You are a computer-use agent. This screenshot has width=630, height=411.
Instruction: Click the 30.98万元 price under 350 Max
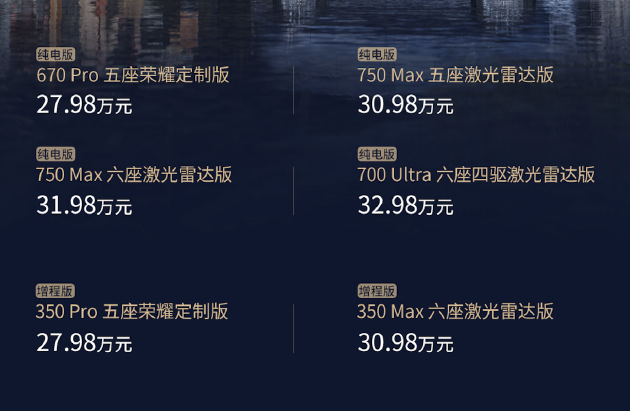[x=406, y=343]
